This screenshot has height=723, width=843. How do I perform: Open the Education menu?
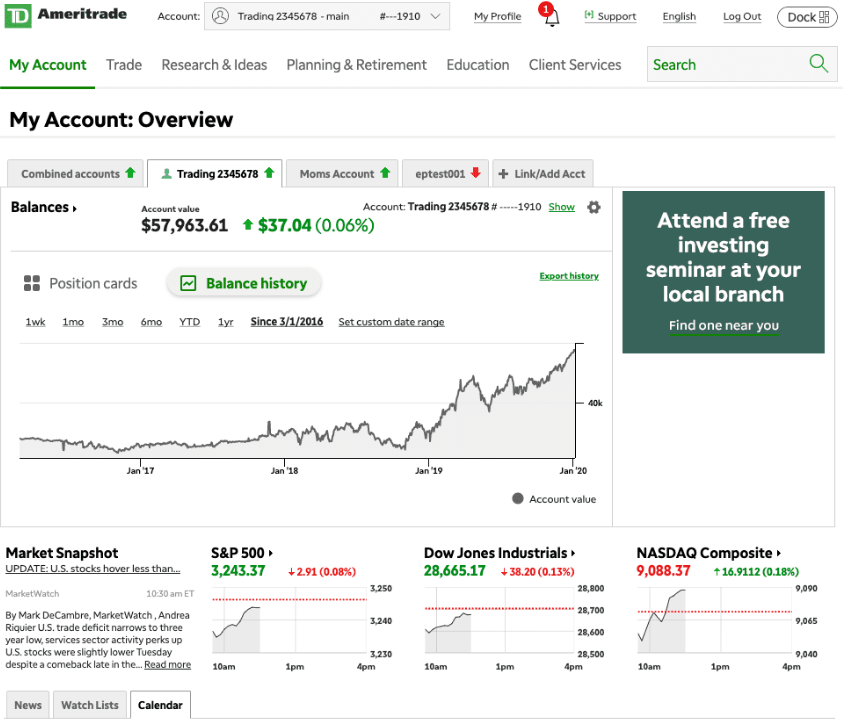[477, 65]
